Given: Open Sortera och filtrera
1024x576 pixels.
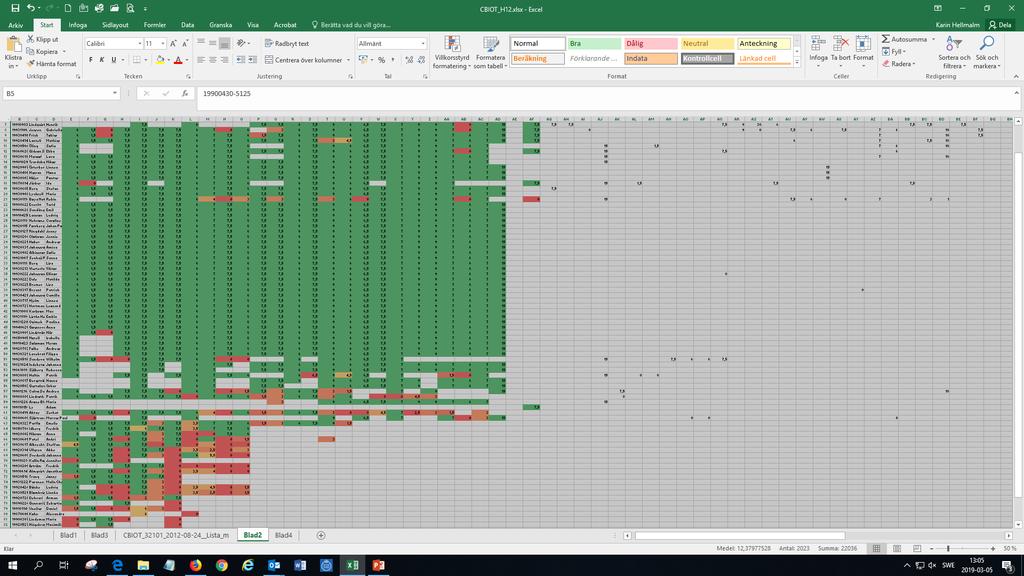Looking at the screenshot, I should [954, 52].
